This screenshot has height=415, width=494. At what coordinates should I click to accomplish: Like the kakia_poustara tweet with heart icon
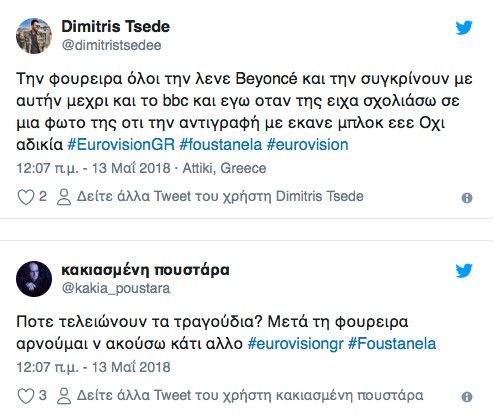click(26, 396)
